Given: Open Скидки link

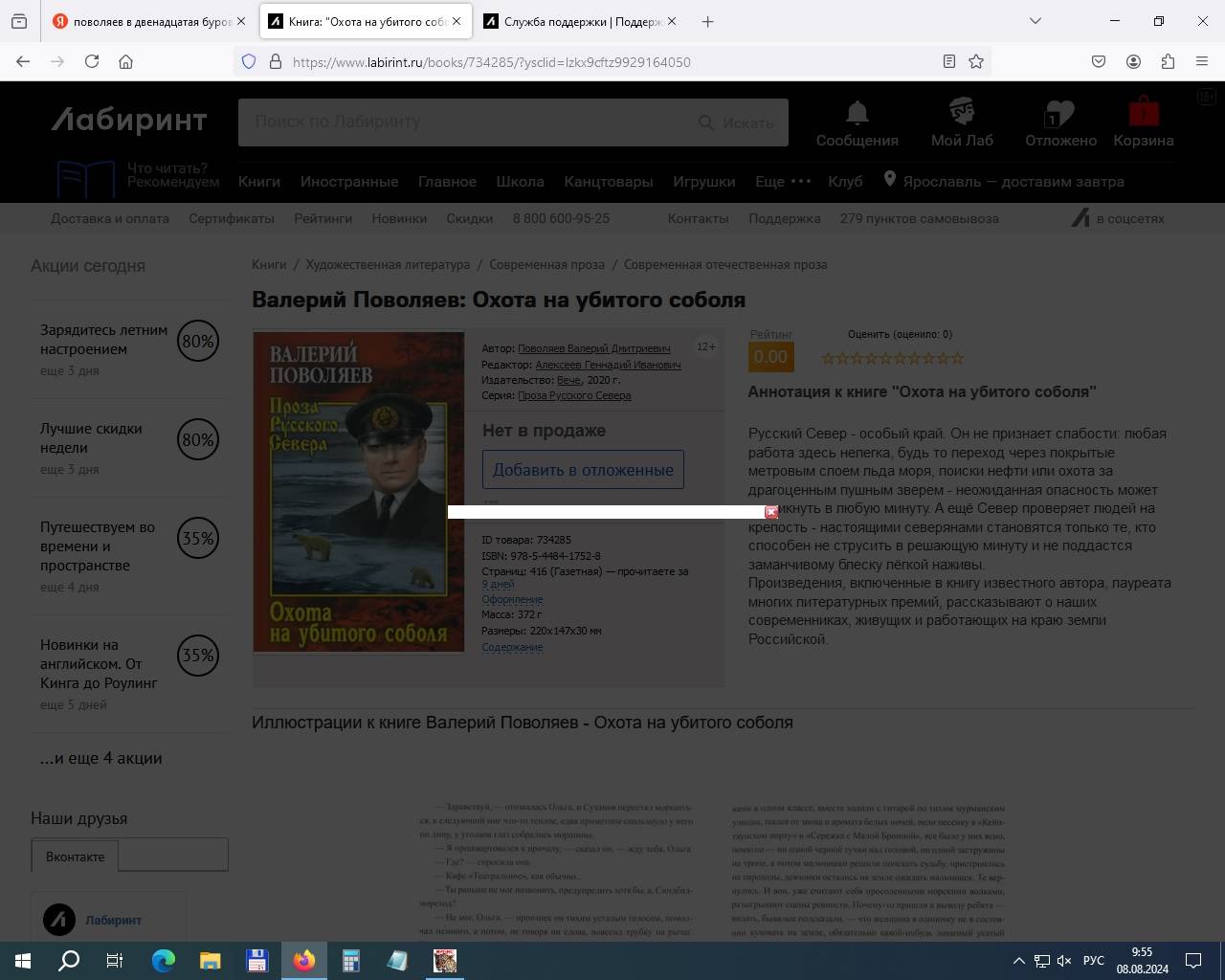Looking at the screenshot, I should click(470, 218).
